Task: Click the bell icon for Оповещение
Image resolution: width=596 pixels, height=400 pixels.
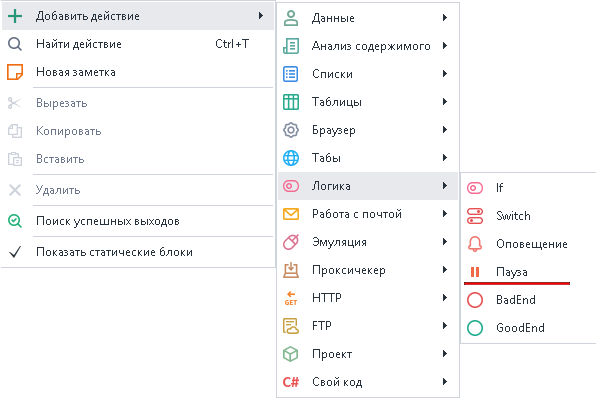Action: coord(475,244)
